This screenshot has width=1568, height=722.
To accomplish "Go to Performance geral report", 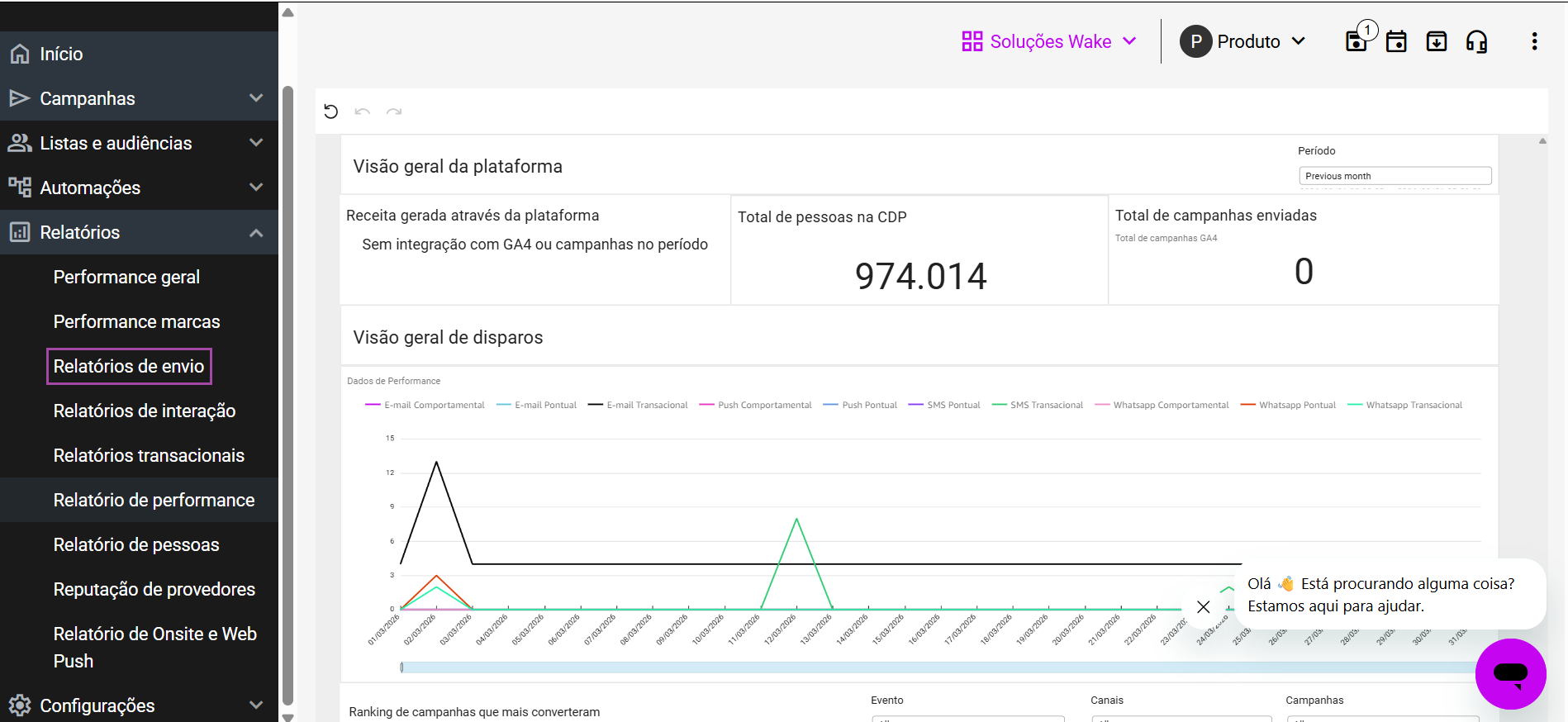I will pos(126,277).
